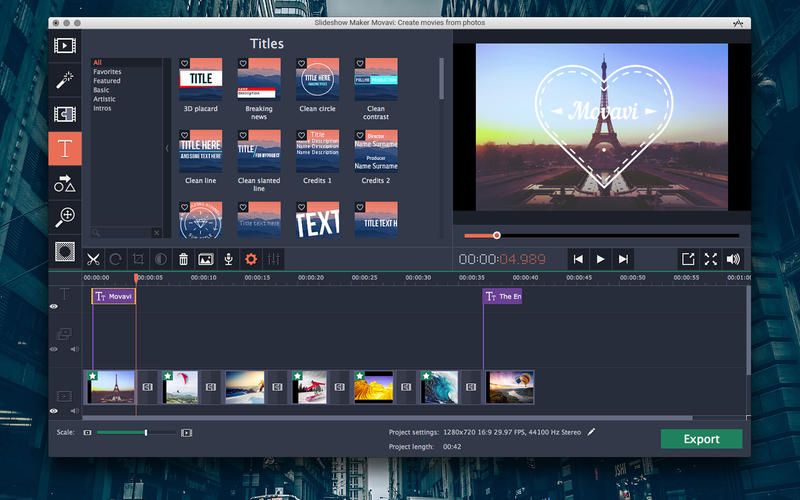The height and width of the screenshot is (500, 800).
Task: Click the Split scissors icon
Action: pos(94,259)
